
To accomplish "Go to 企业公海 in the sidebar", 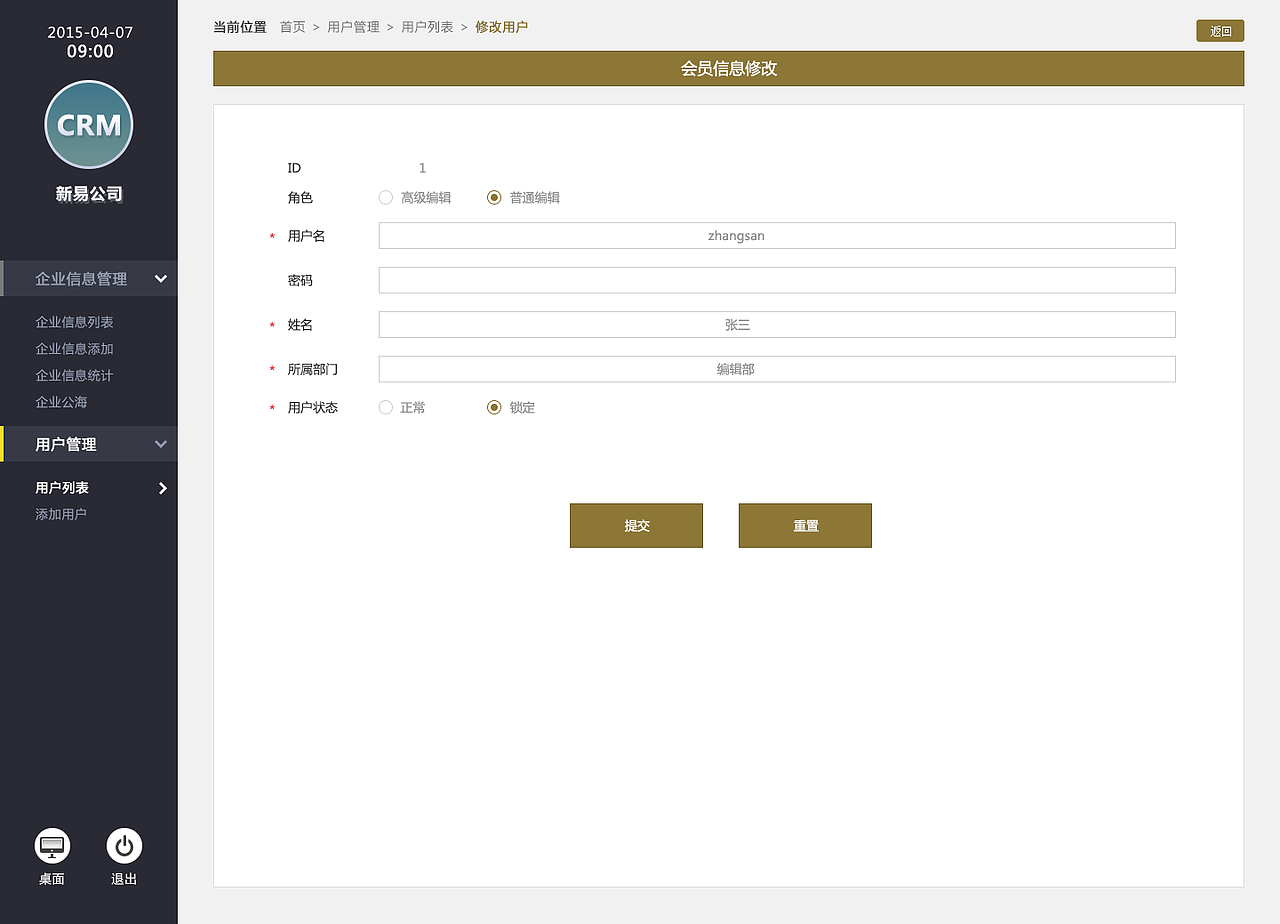I will (60, 401).
